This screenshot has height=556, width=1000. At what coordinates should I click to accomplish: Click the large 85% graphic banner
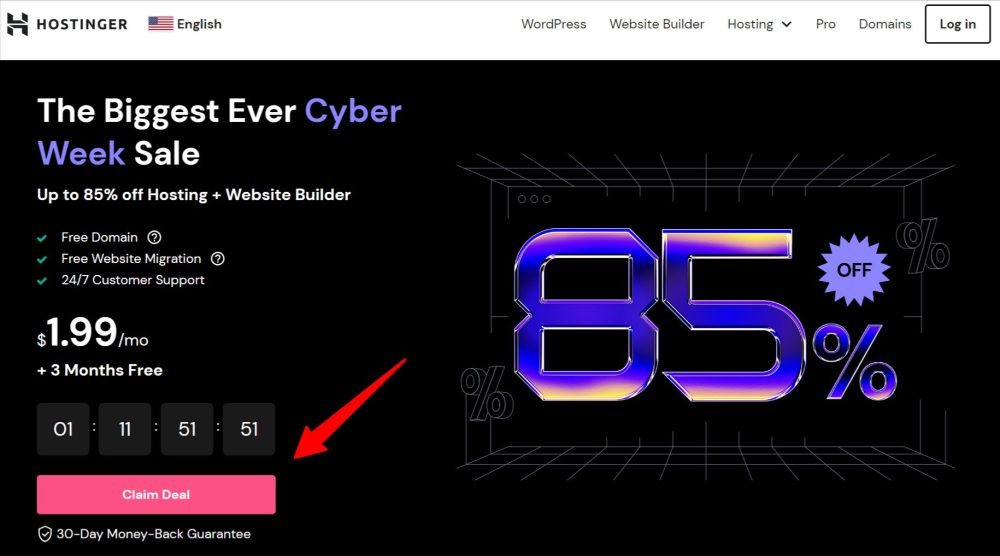click(x=705, y=316)
